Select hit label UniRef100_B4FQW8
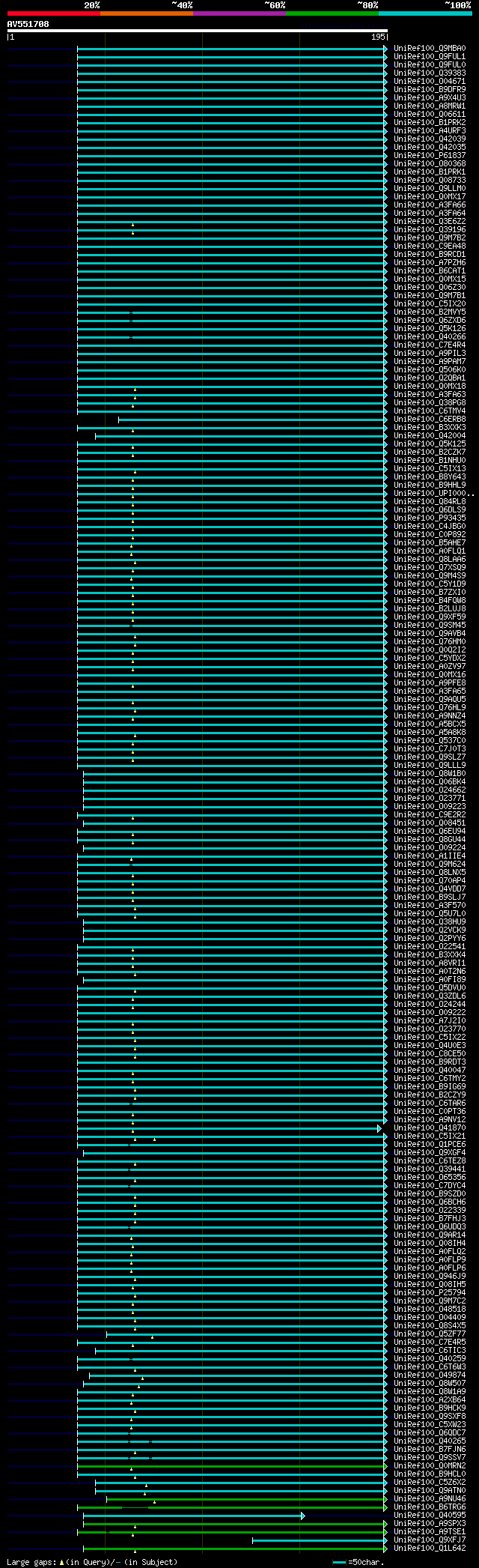The width and height of the screenshot is (479, 1568). click(x=430, y=600)
